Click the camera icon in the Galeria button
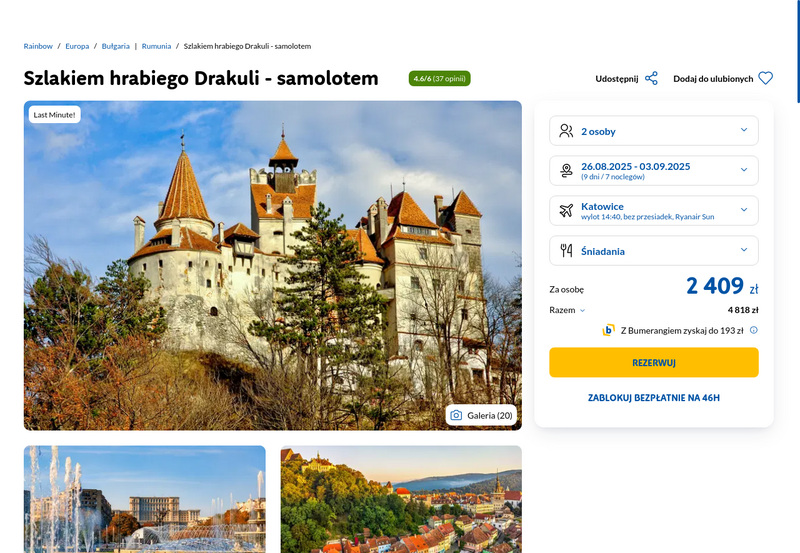800x553 pixels. coord(456,415)
